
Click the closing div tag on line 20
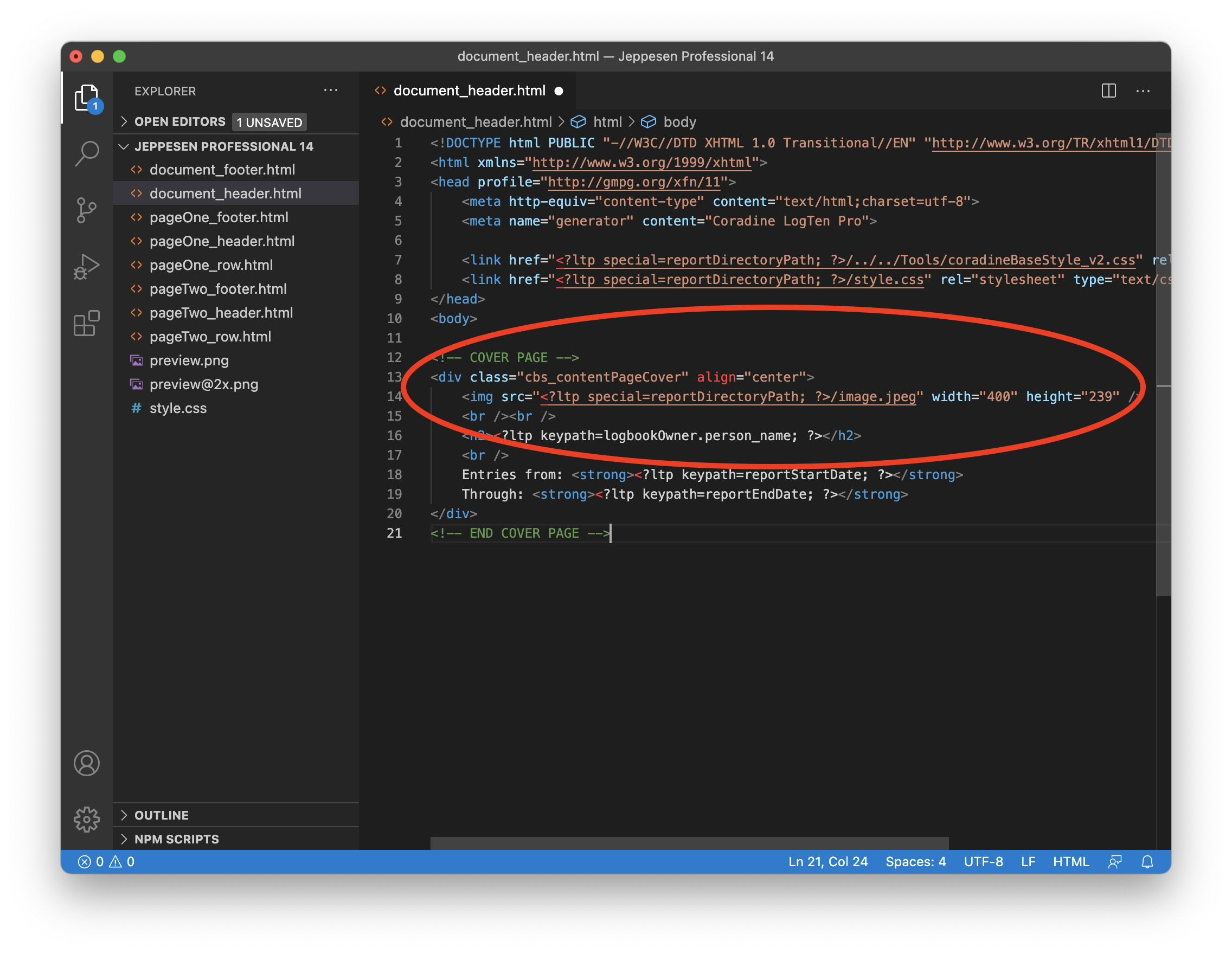click(x=453, y=514)
